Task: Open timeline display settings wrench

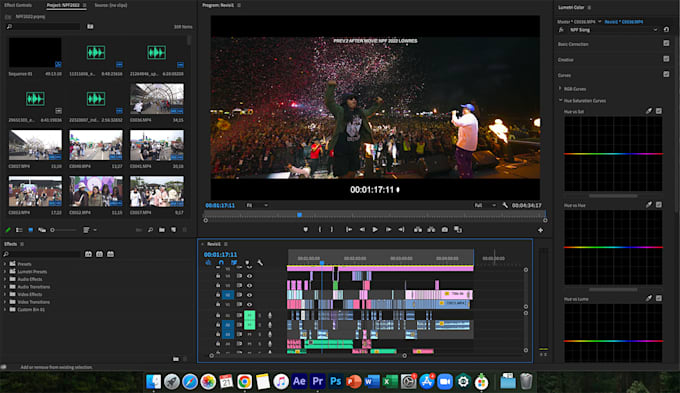Action: tap(260, 263)
